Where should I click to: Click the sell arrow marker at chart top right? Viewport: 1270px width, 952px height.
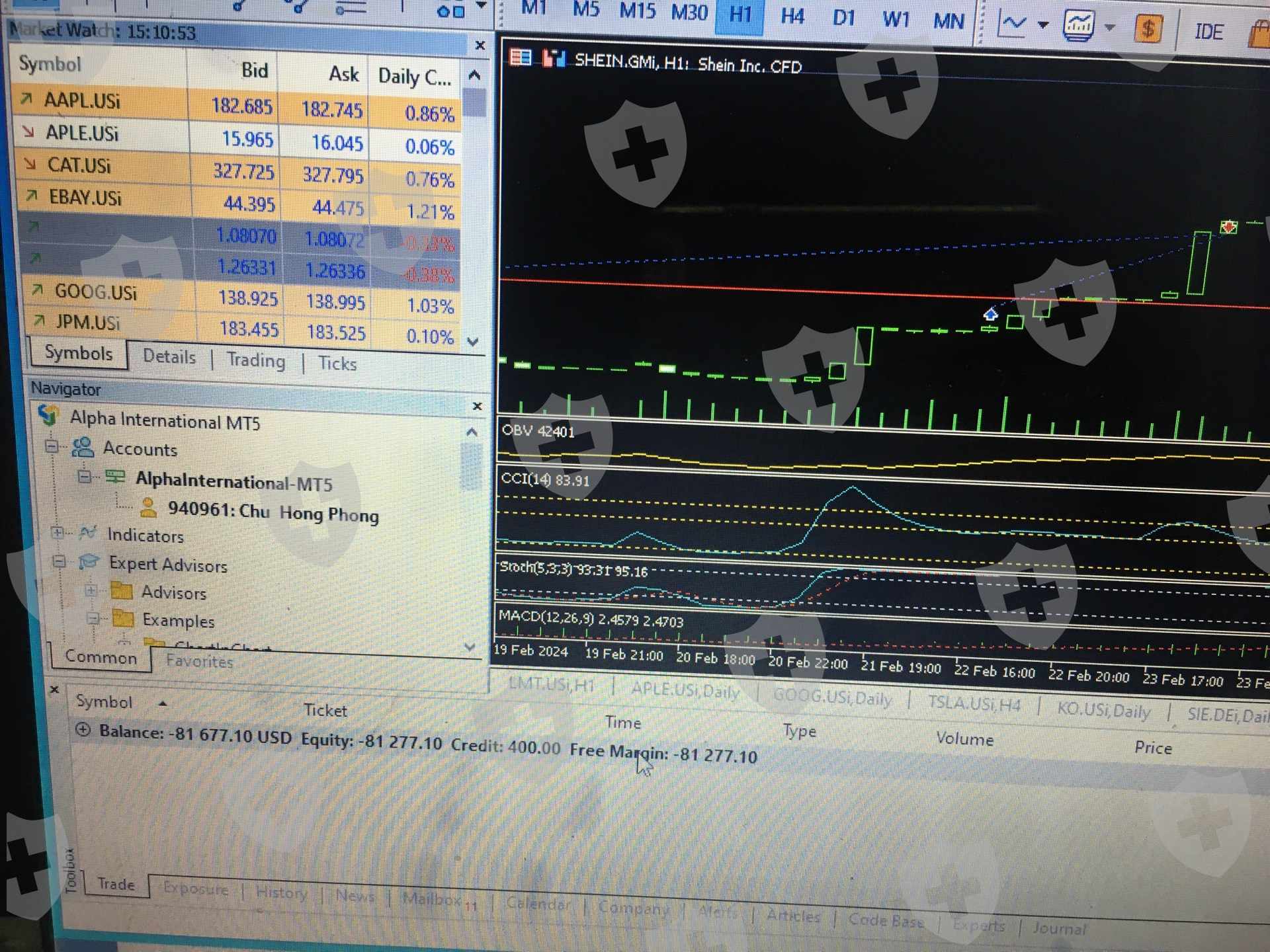point(1228,227)
